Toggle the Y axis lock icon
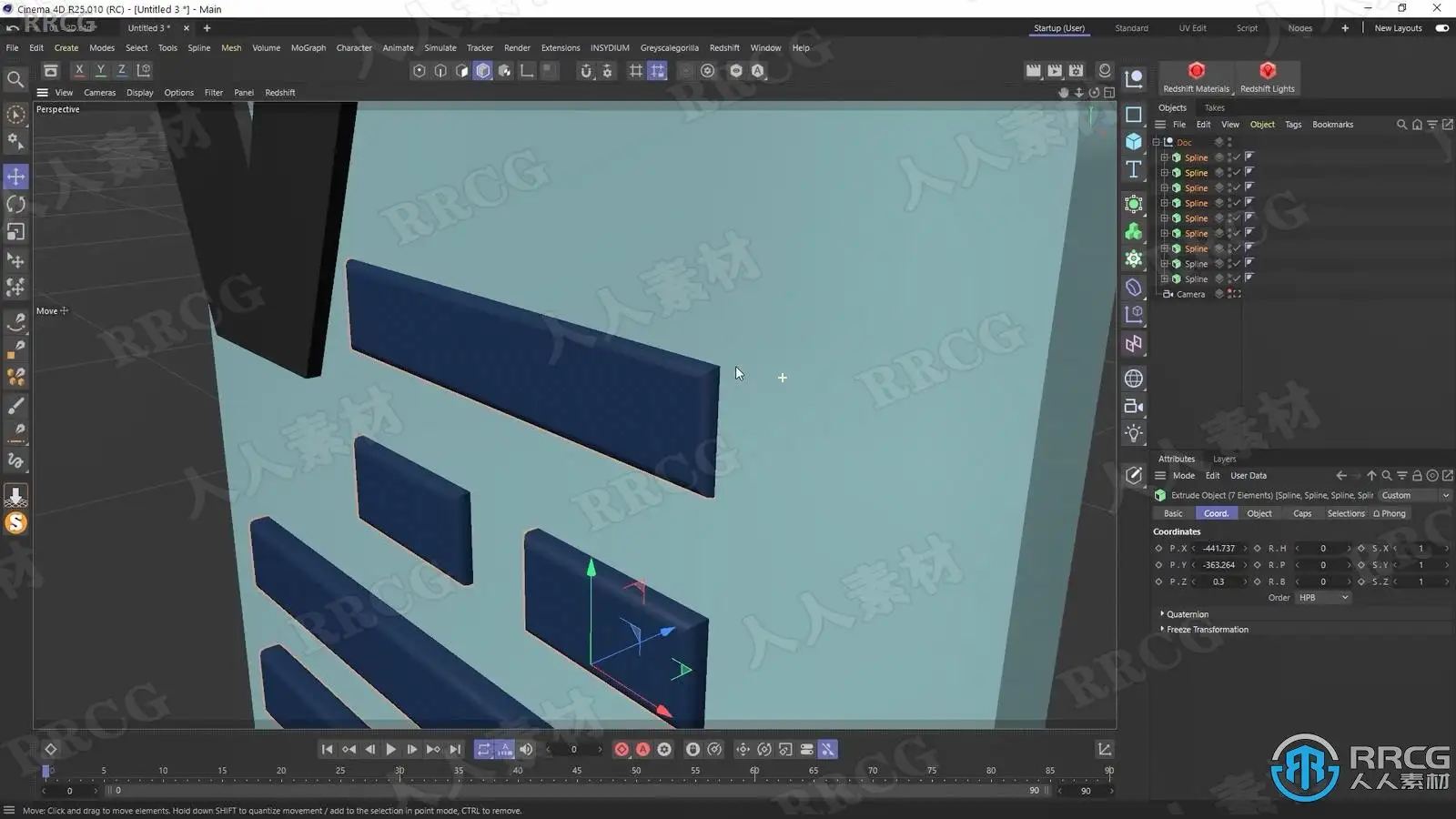Viewport: 1456px width, 819px height. pos(100,70)
